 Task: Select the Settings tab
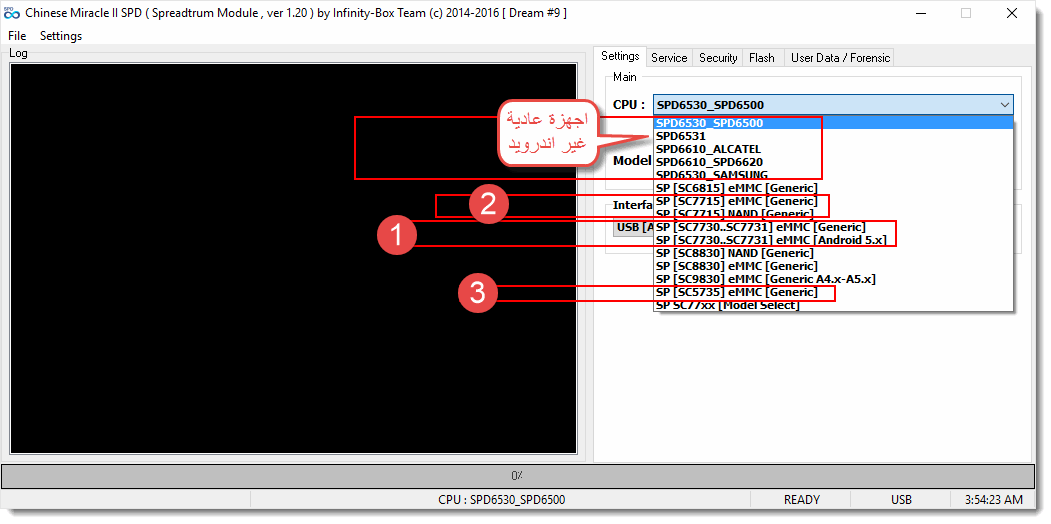click(620, 56)
